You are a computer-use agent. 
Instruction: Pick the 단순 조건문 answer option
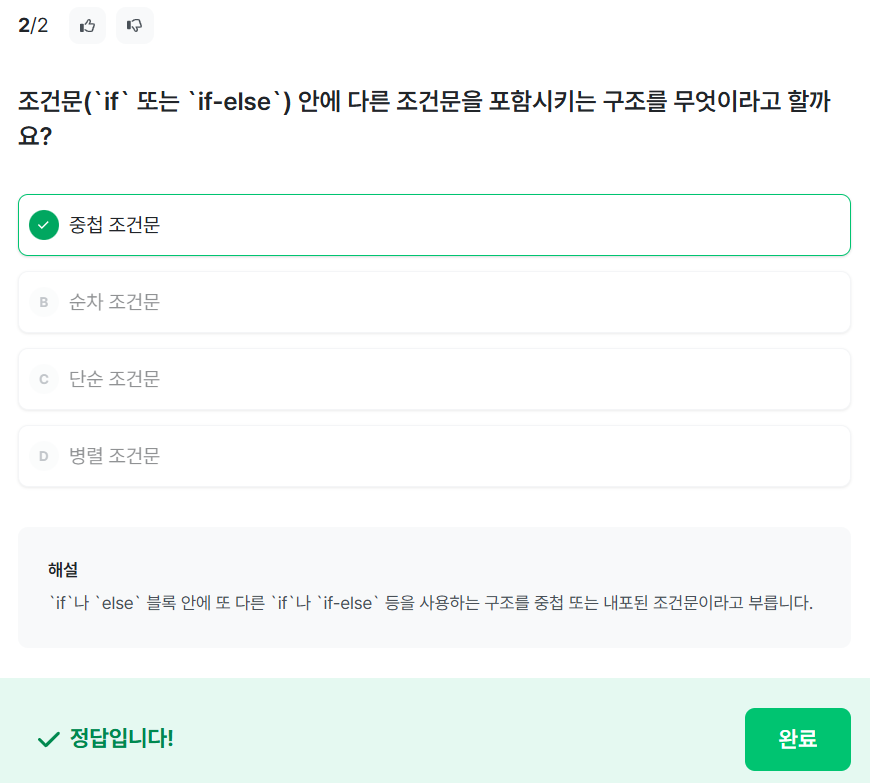pyautogui.click(x=434, y=379)
